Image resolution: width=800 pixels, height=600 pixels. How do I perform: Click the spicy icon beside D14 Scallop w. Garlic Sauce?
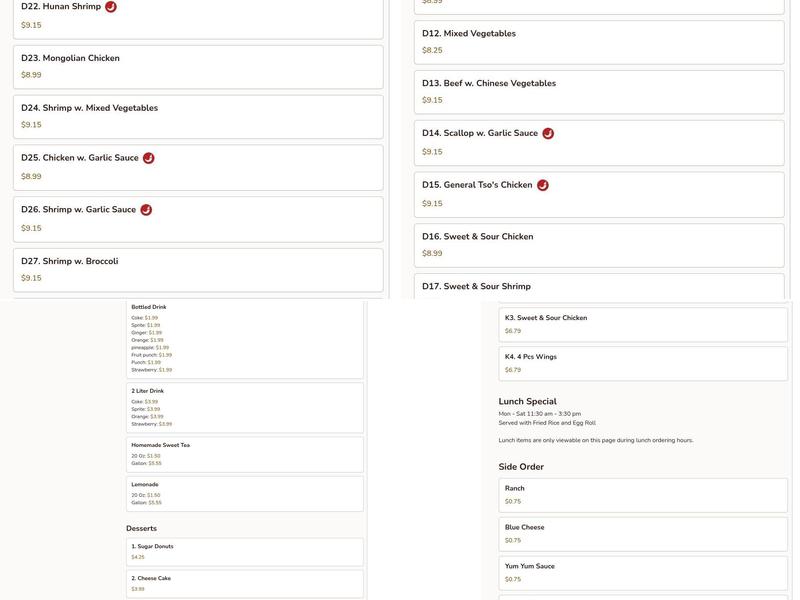click(548, 134)
